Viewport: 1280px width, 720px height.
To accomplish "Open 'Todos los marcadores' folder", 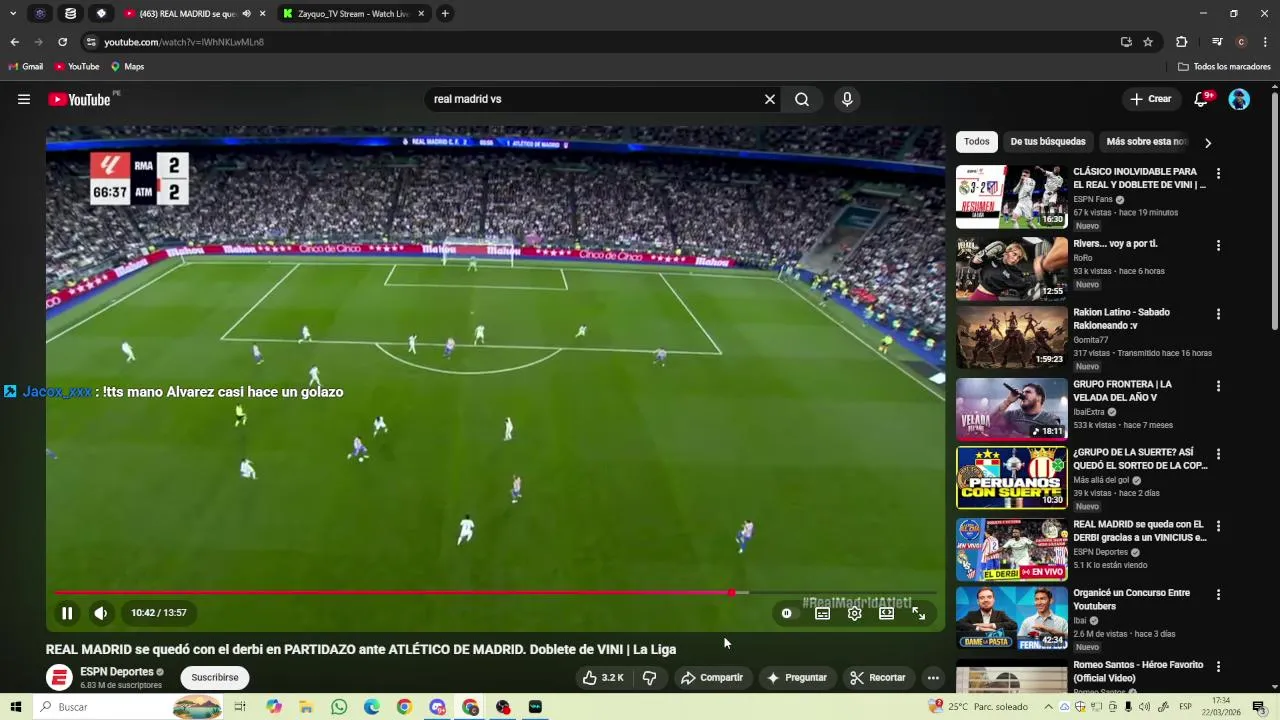I will (x=1224, y=67).
